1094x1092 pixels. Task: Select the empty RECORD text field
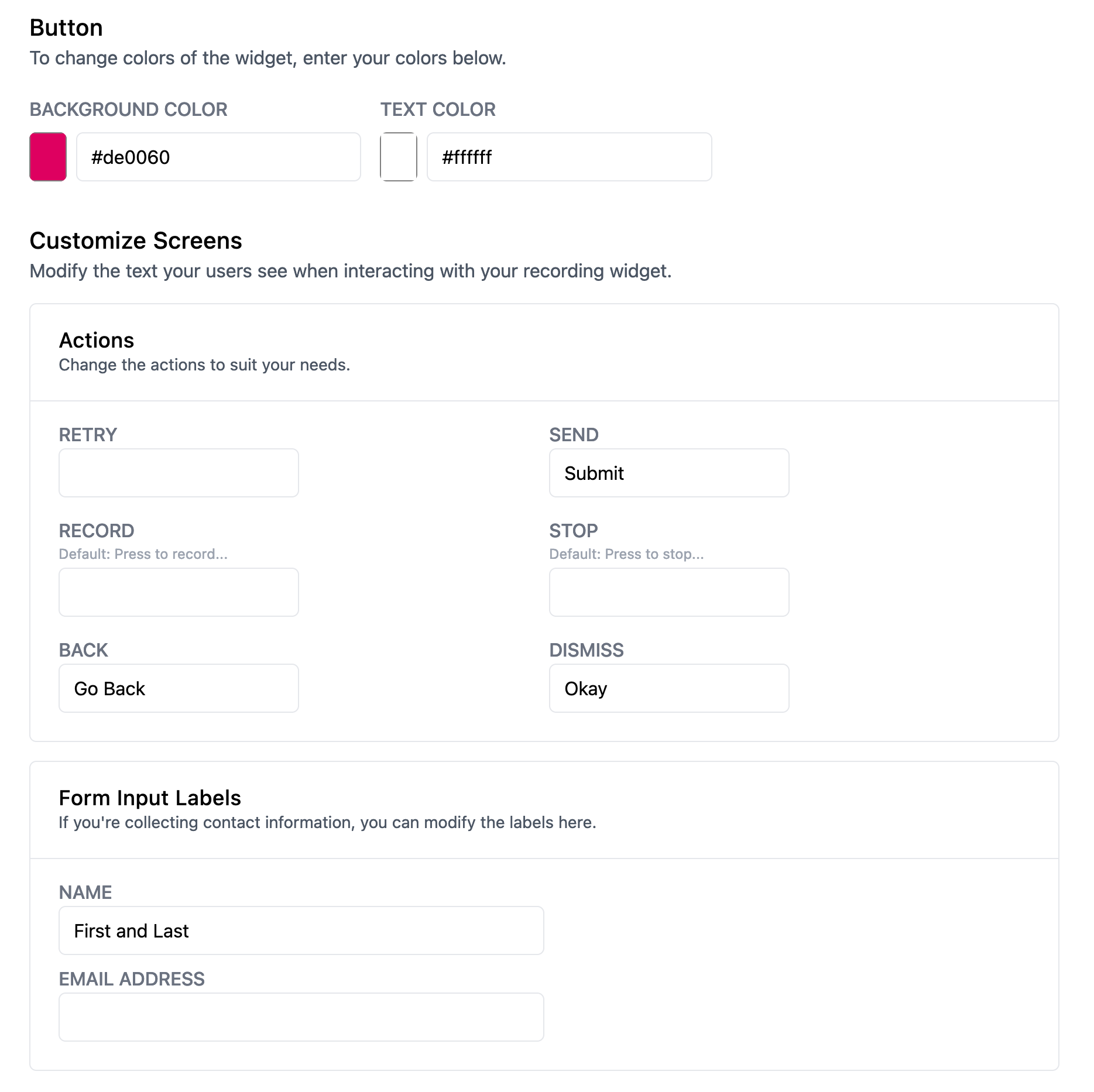click(179, 592)
